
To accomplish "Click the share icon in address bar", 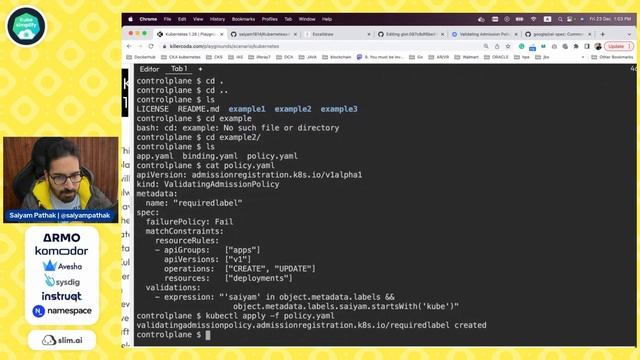I will [497, 46].
